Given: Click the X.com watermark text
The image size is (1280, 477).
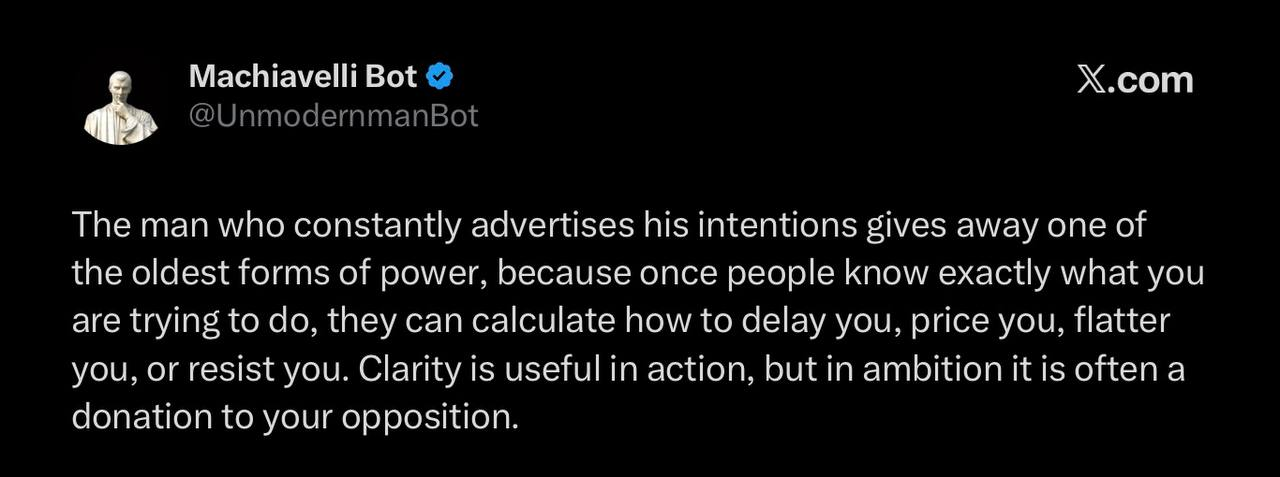Looking at the screenshot, I should [x=1135, y=80].
